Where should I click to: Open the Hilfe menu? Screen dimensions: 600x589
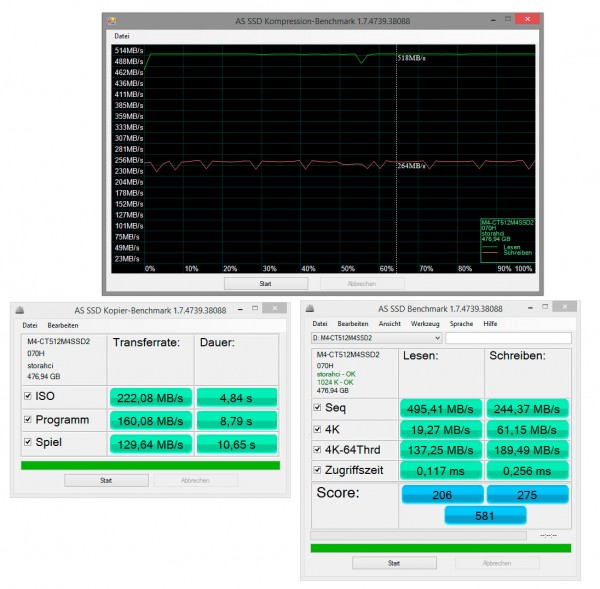click(x=490, y=324)
